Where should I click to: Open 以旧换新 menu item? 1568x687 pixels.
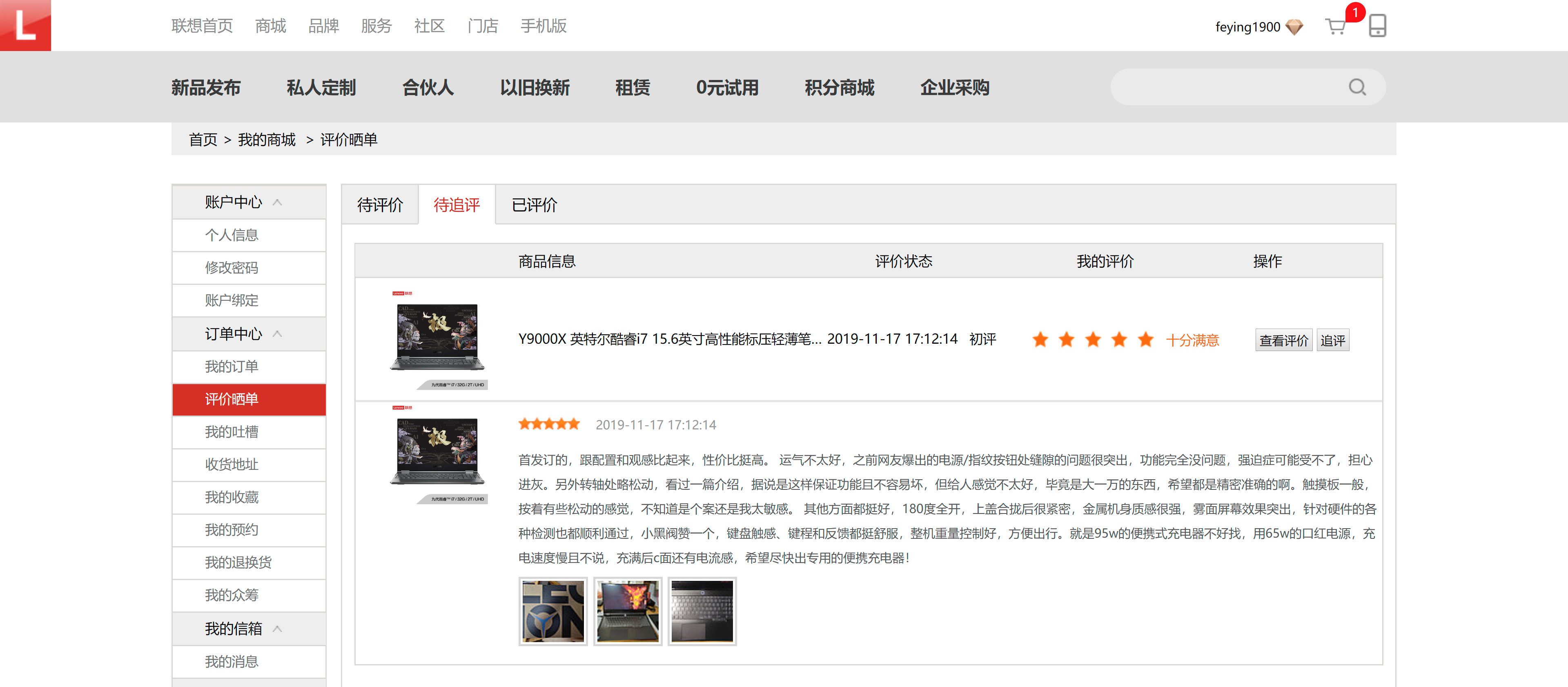(535, 88)
